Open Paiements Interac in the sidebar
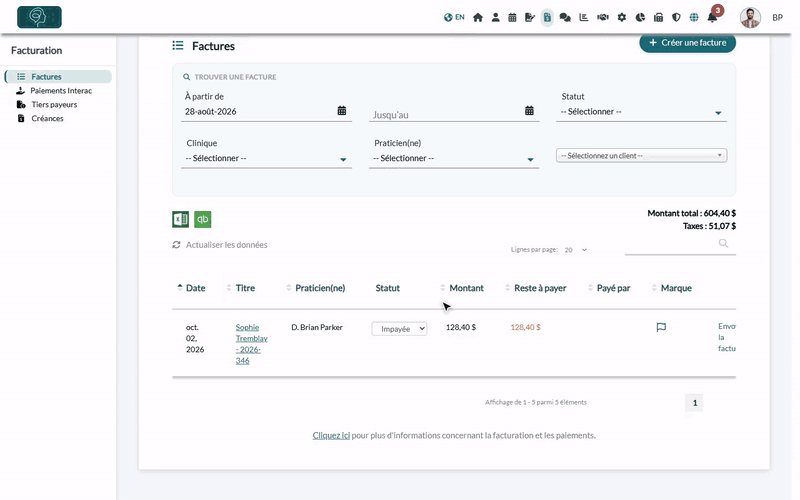 [61, 90]
